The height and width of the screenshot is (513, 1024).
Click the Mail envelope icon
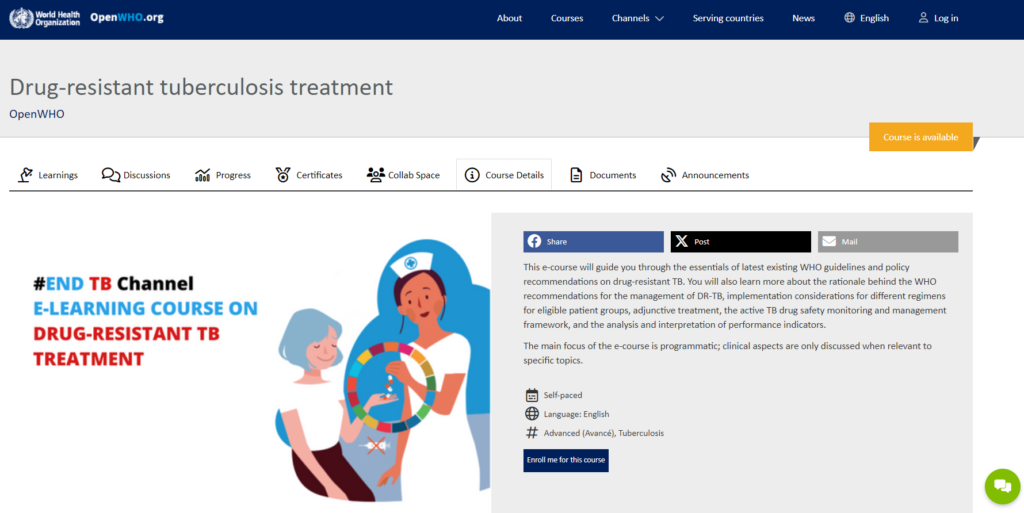(829, 241)
